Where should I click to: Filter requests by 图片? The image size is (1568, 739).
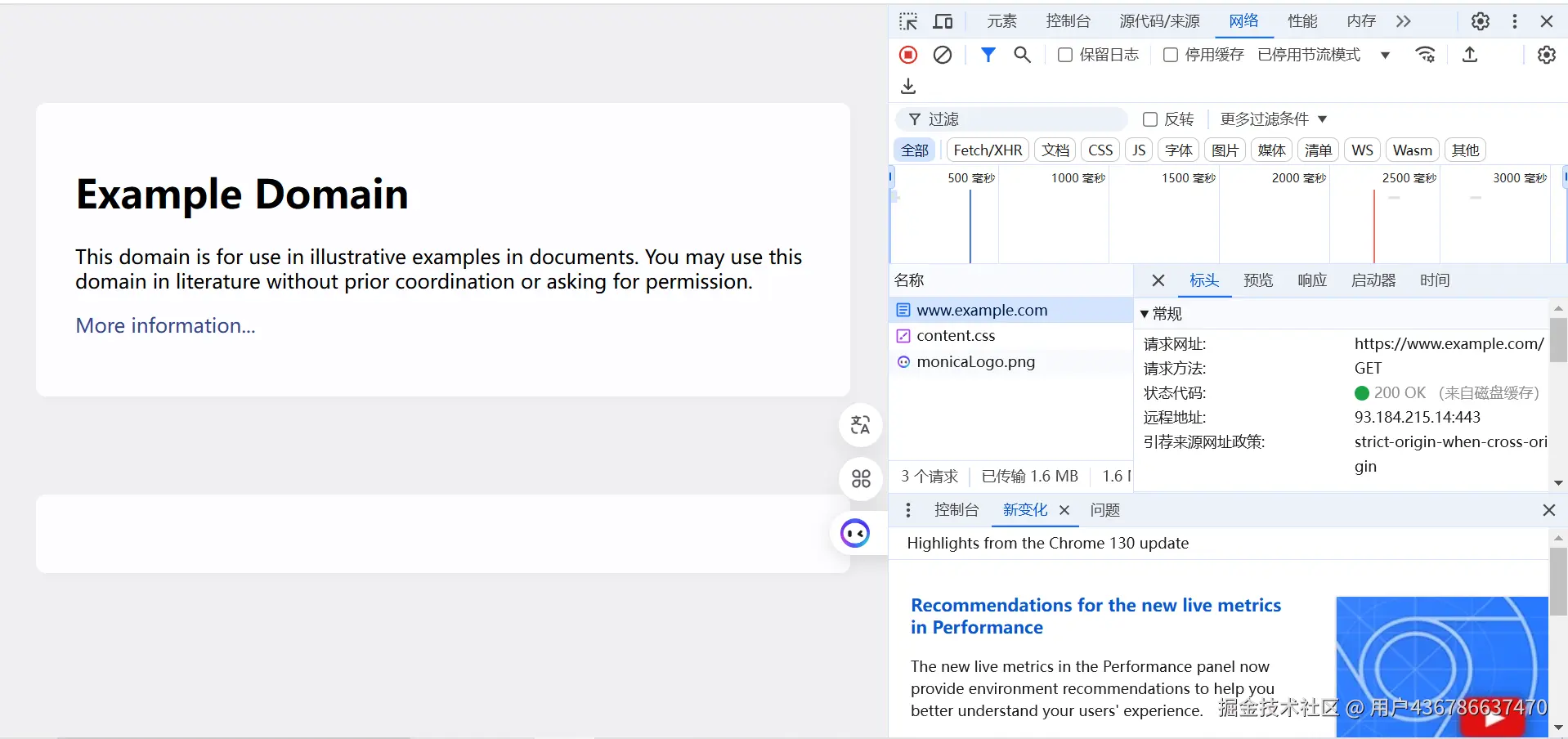click(1225, 150)
